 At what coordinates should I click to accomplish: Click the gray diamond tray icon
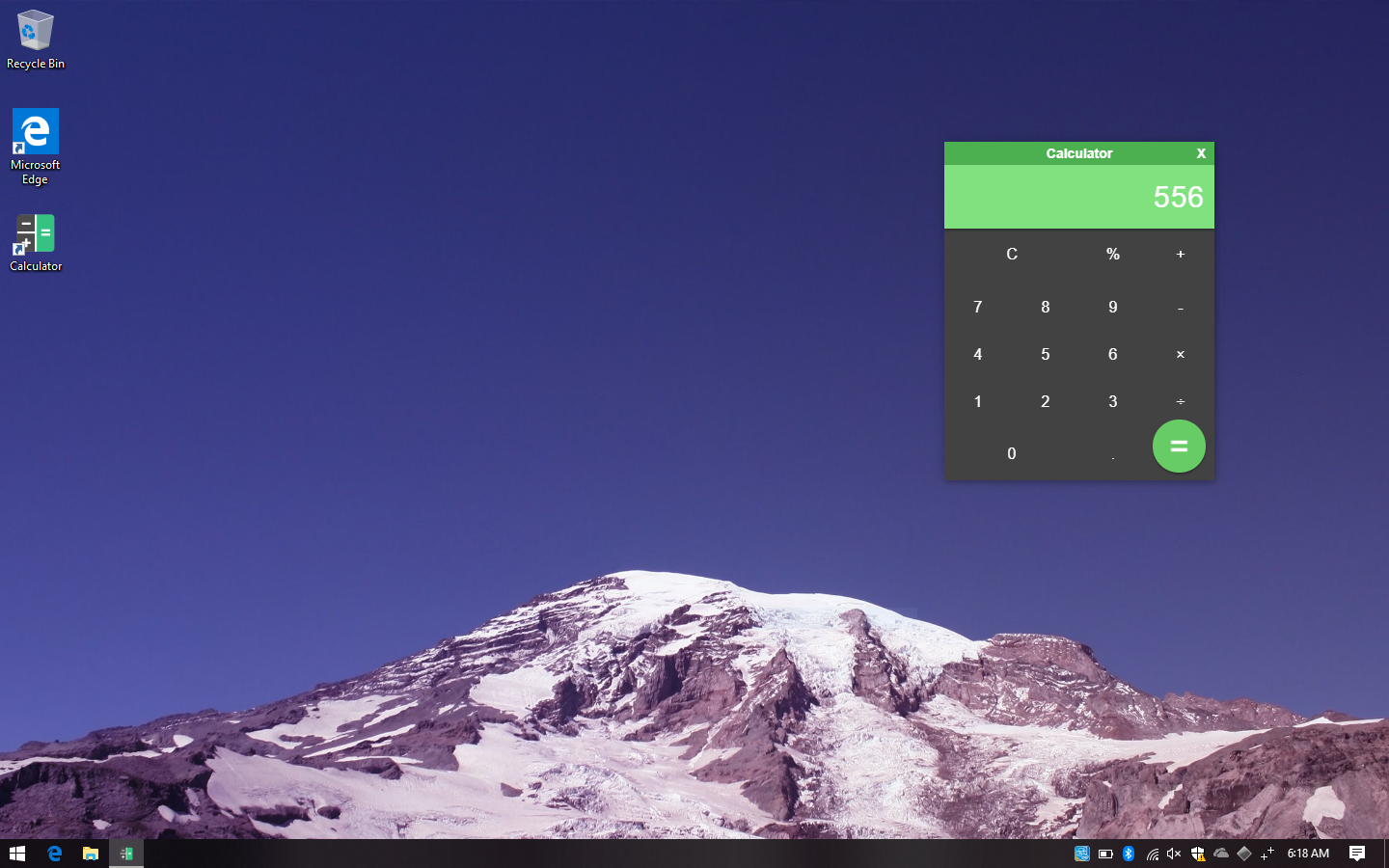(1244, 854)
